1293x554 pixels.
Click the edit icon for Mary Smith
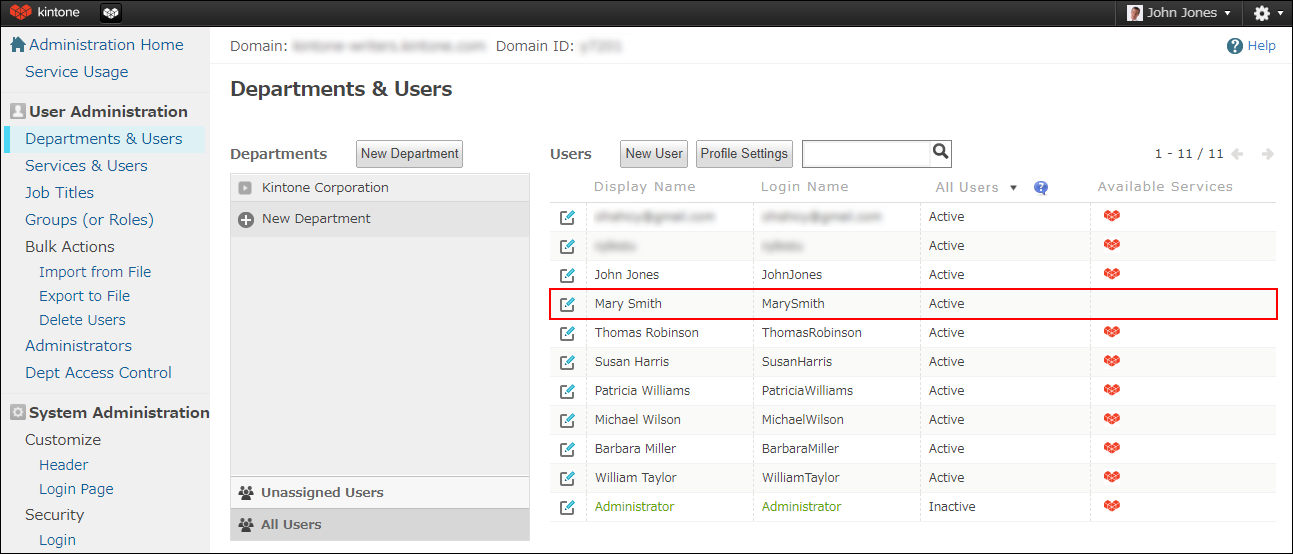point(567,304)
